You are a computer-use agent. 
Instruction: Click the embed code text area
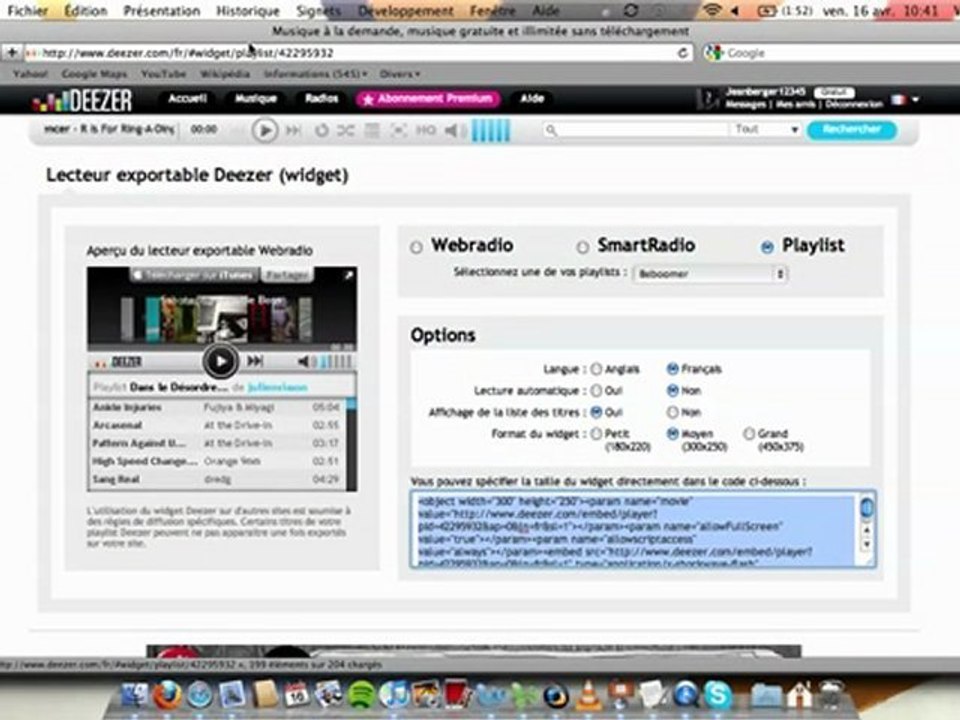tap(643, 529)
